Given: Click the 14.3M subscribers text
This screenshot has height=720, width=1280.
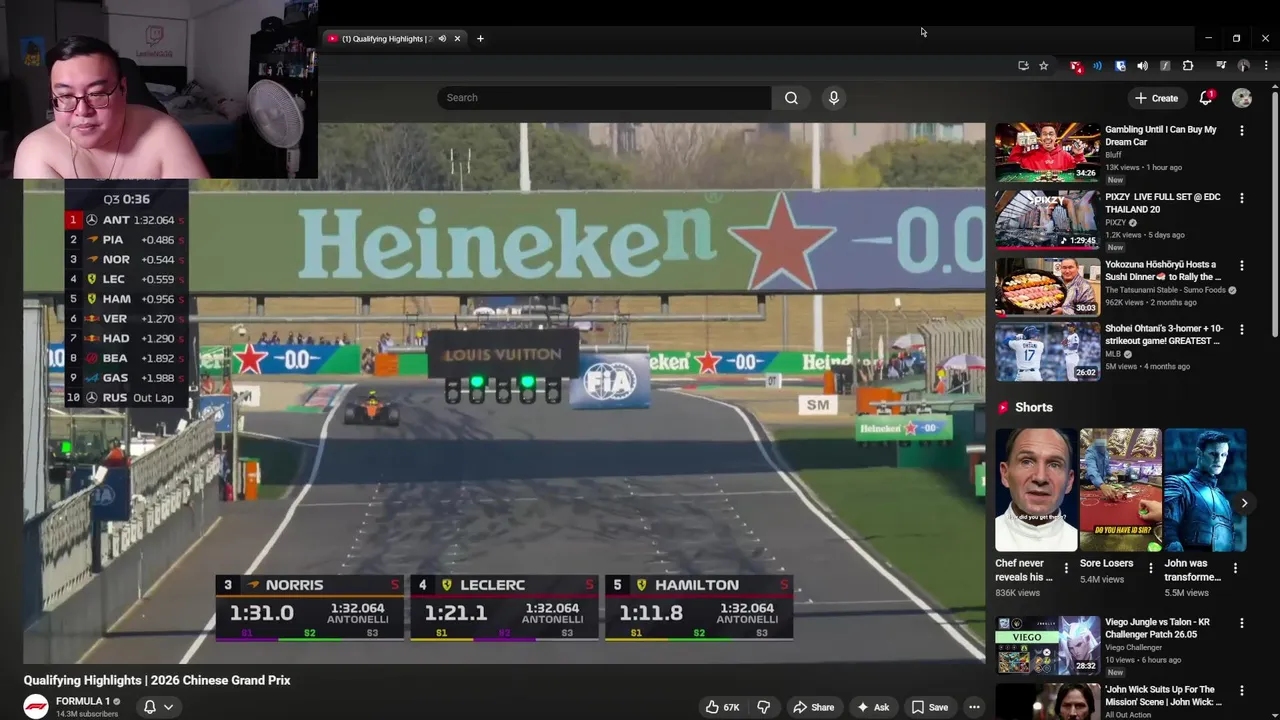Looking at the screenshot, I should [x=87, y=714].
